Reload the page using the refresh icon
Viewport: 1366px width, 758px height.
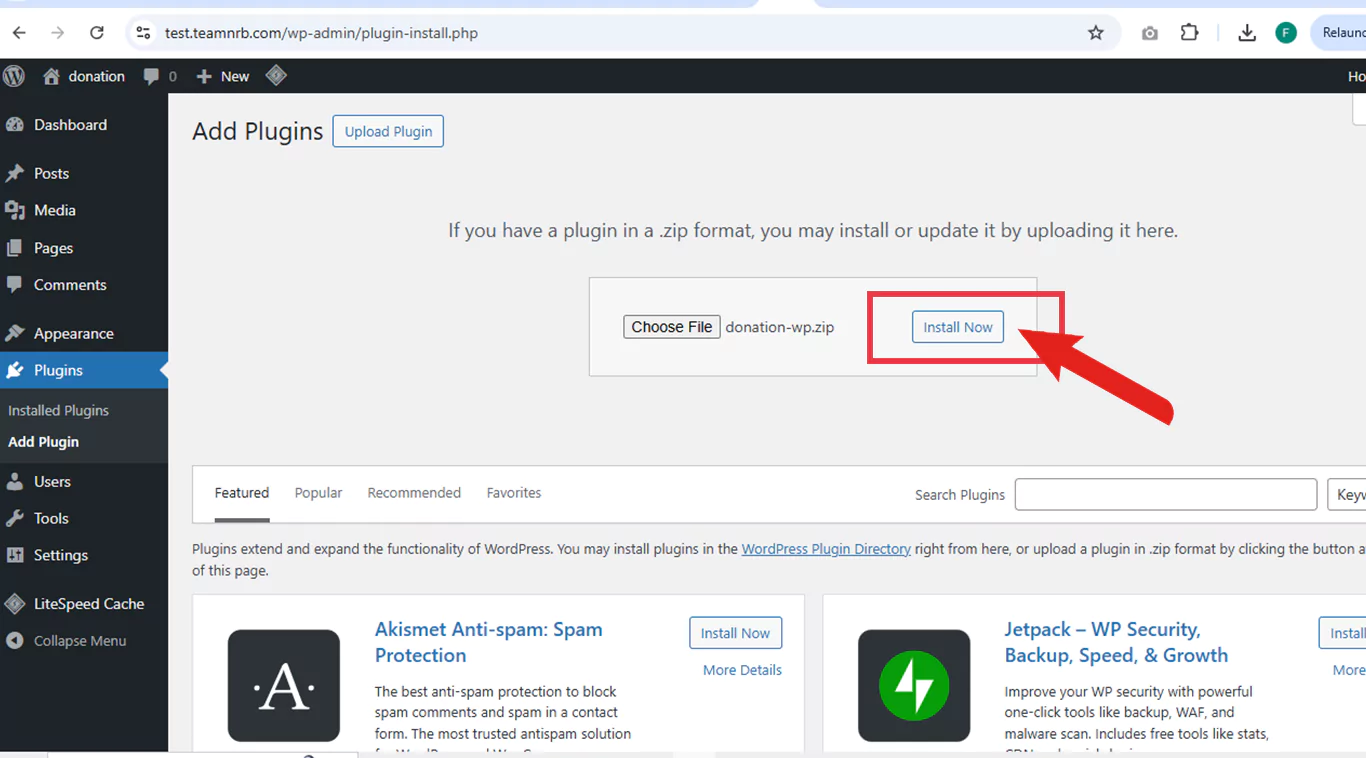click(x=97, y=33)
